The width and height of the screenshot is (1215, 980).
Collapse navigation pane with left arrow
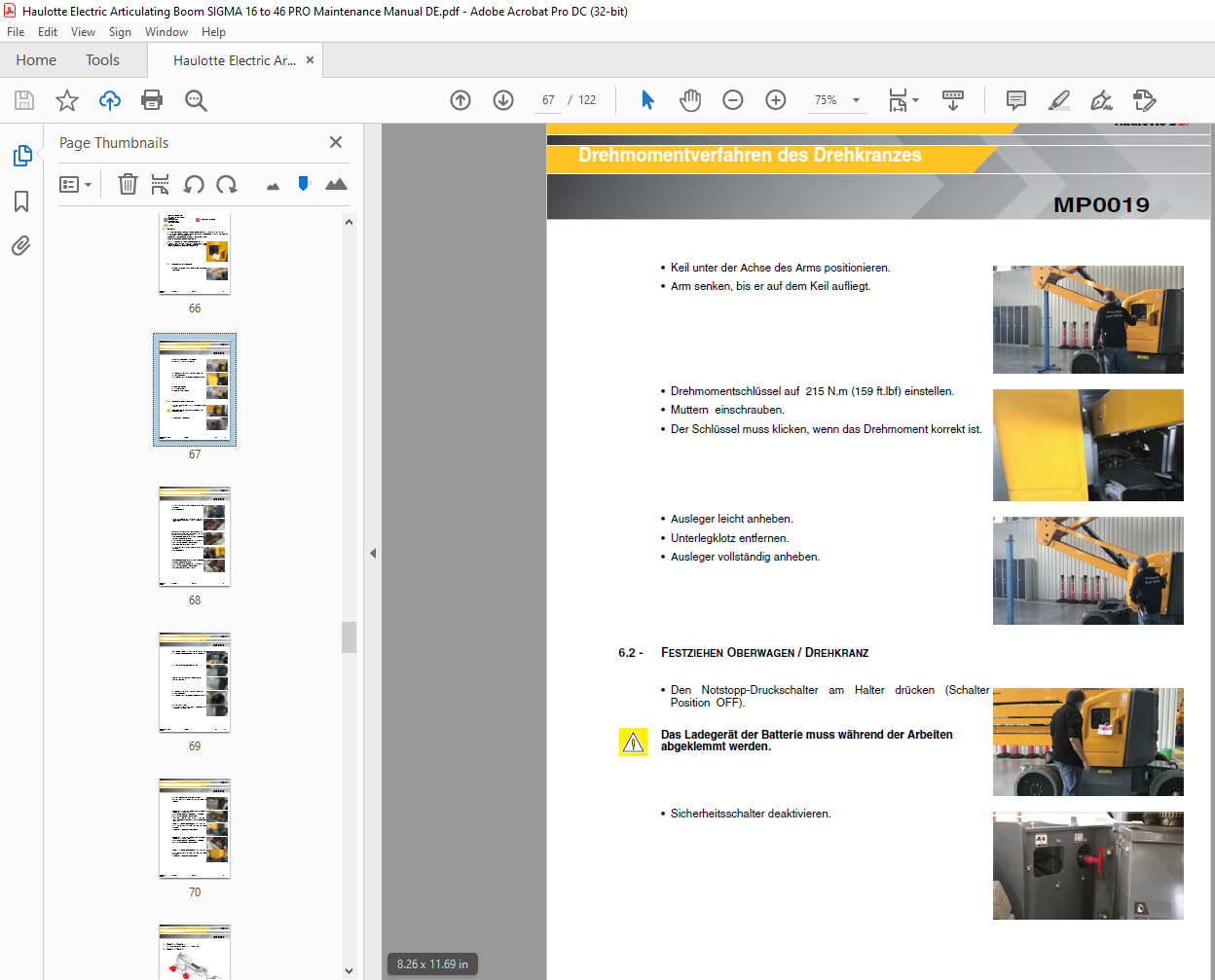(x=373, y=553)
